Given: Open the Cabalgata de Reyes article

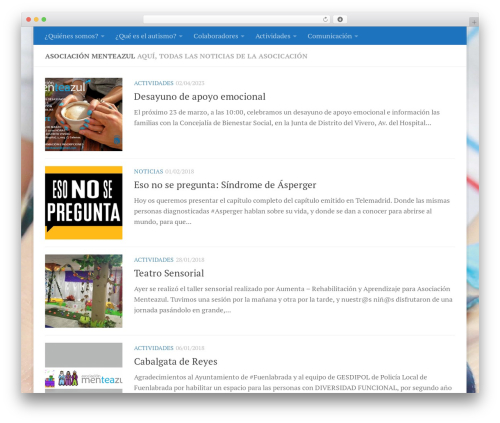Looking at the screenshot, I should click(176, 362).
